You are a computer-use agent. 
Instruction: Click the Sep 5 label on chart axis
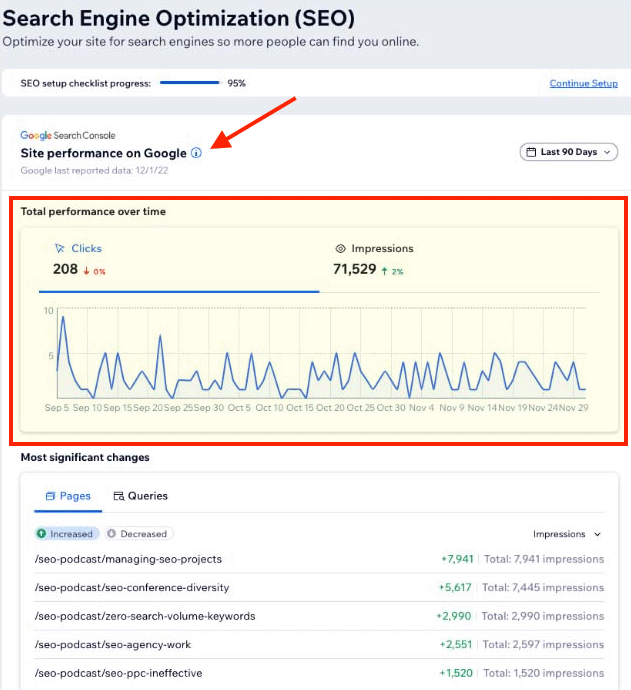click(57, 408)
